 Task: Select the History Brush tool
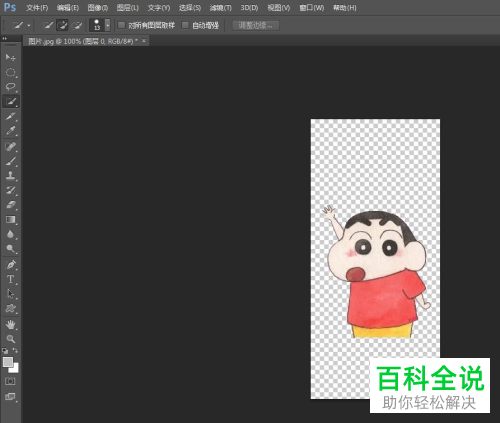point(10,190)
